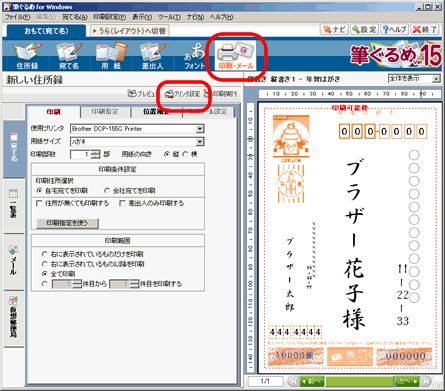Screen dimensions: 445x391
Task: Click the 印刷部数 copies input field
Action: click(80, 154)
